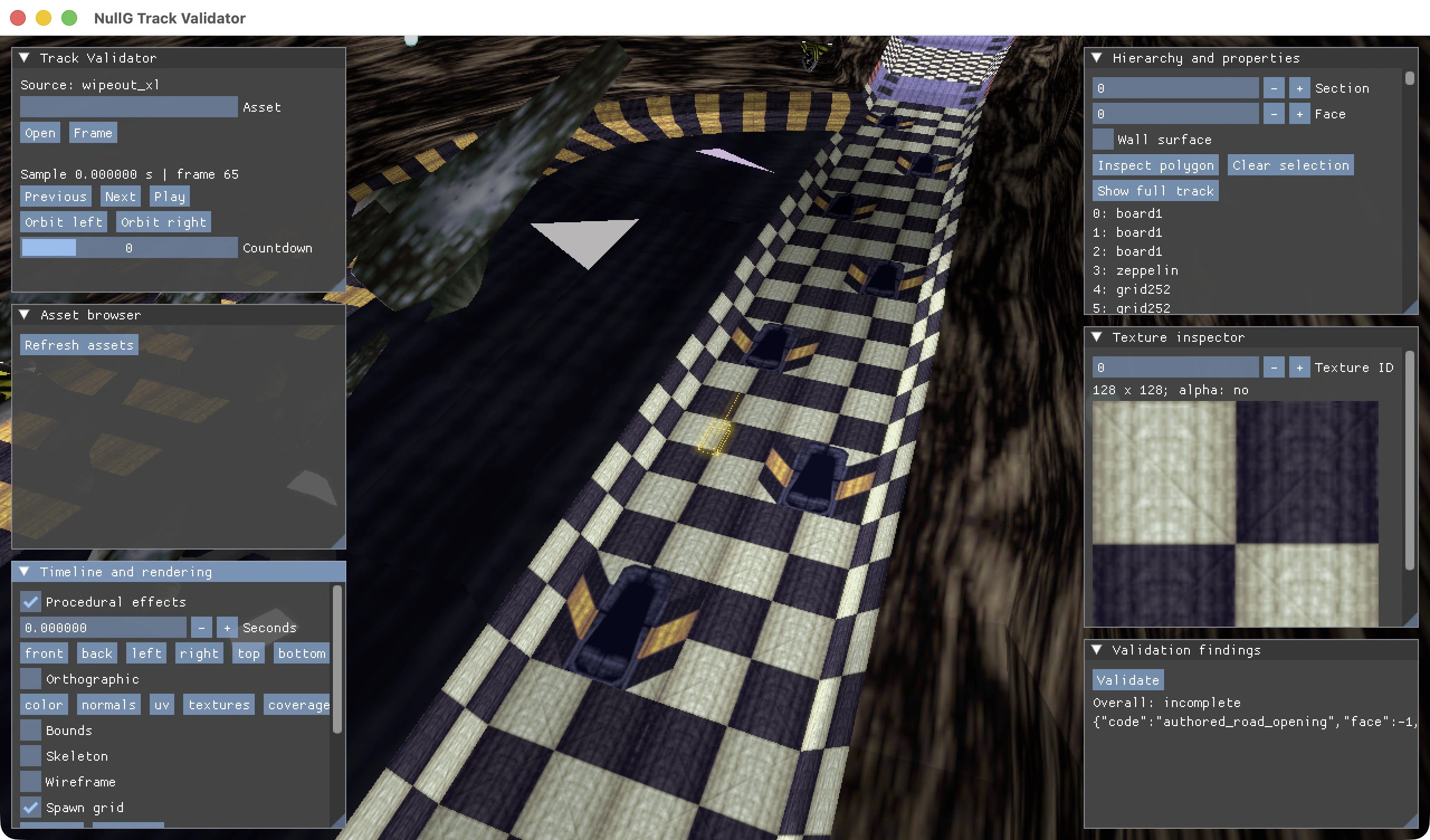Select the zeppelin entry in hierarchy
Image resolution: width=1430 pixels, height=840 pixels.
[1136, 270]
